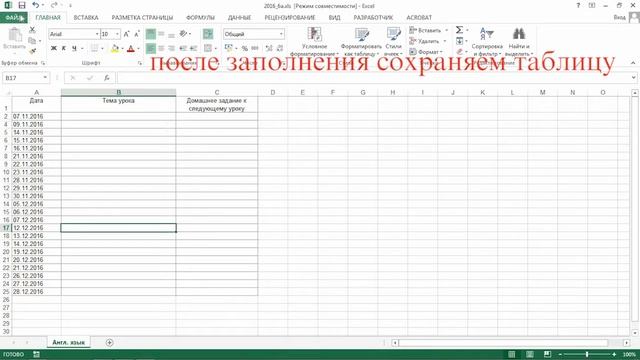Click inside the formula bar
The height and width of the screenshot is (360, 640).
tap(373, 78)
